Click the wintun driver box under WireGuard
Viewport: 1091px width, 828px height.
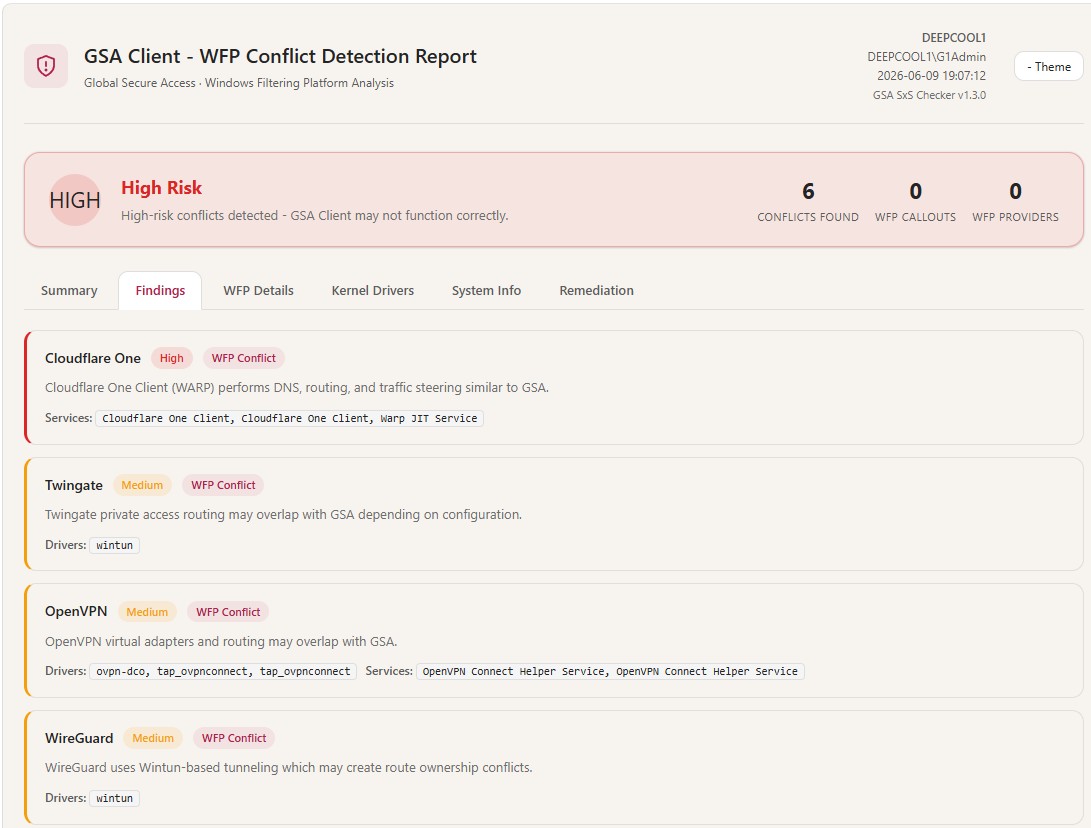[x=114, y=798]
